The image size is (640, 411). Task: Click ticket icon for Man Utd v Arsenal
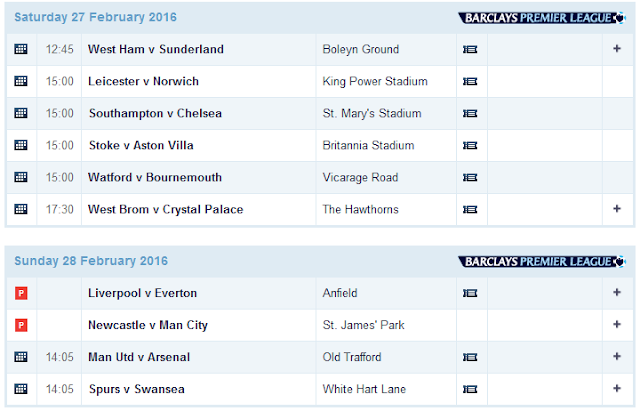pyautogui.click(x=470, y=358)
